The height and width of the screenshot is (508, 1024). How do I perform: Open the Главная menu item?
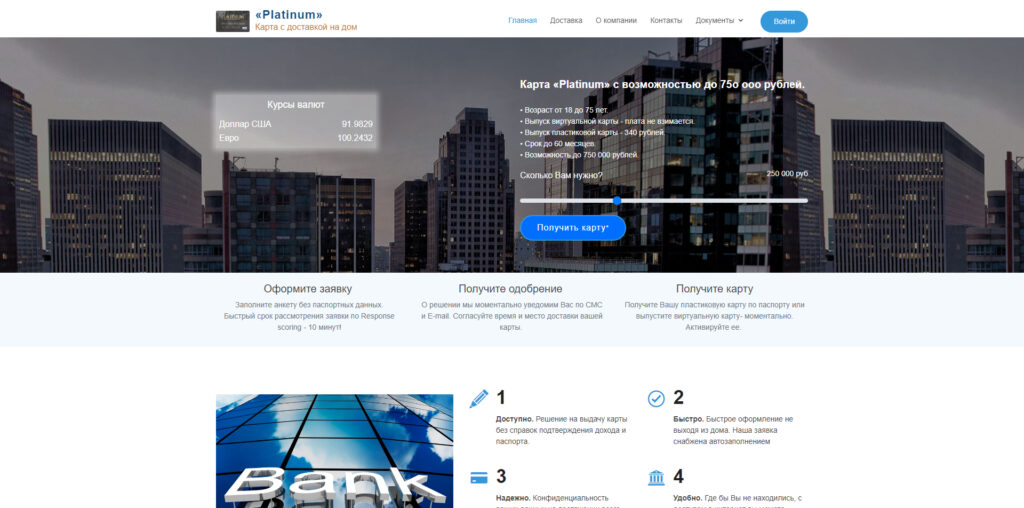522,20
